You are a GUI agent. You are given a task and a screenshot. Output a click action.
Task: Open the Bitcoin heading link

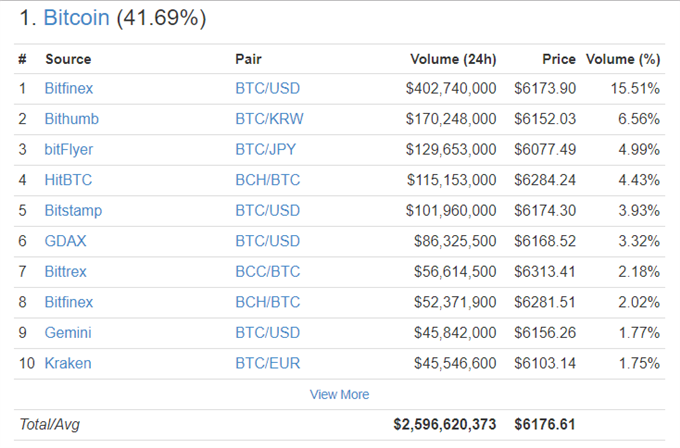(76, 18)
